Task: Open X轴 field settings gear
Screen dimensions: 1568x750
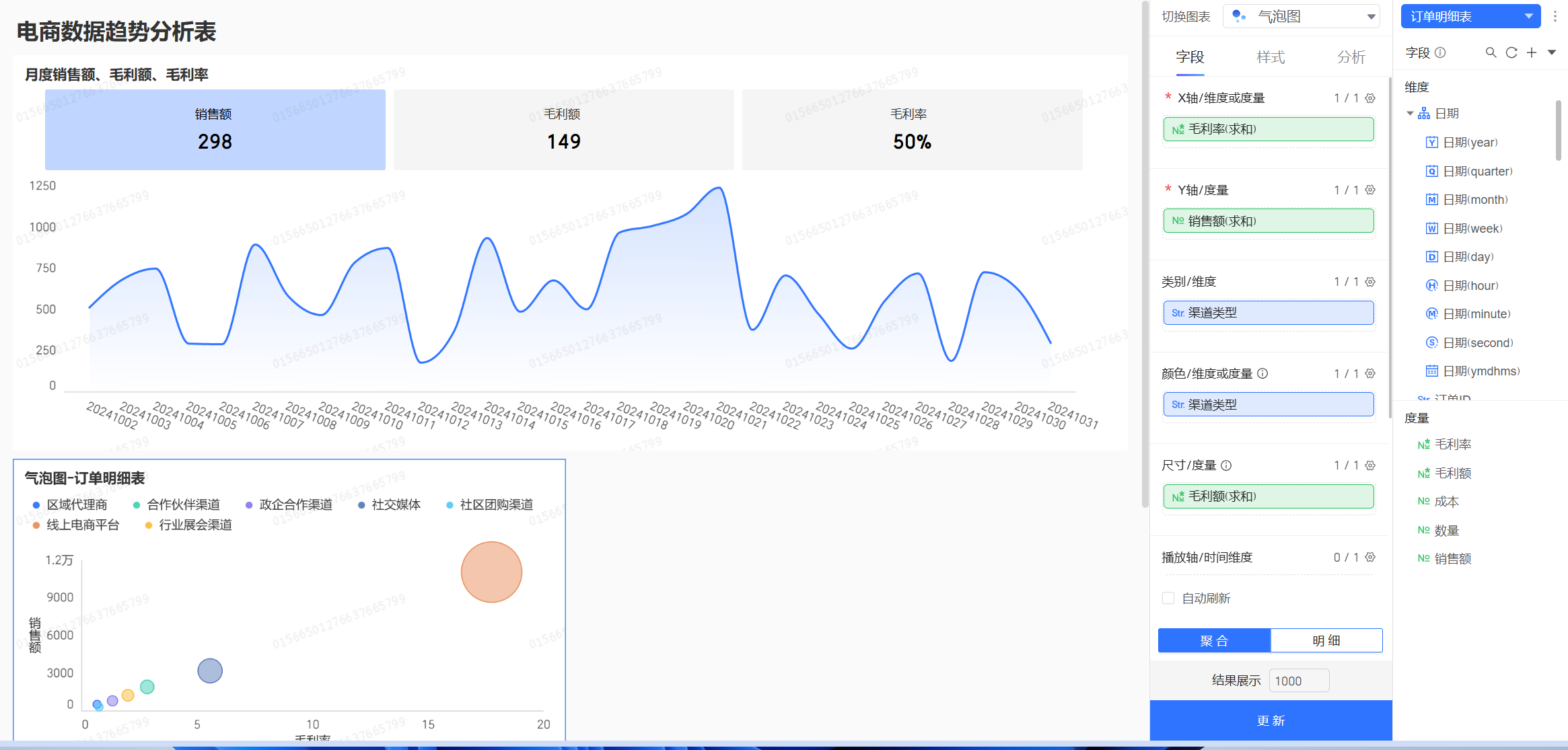Action: 1370,98
